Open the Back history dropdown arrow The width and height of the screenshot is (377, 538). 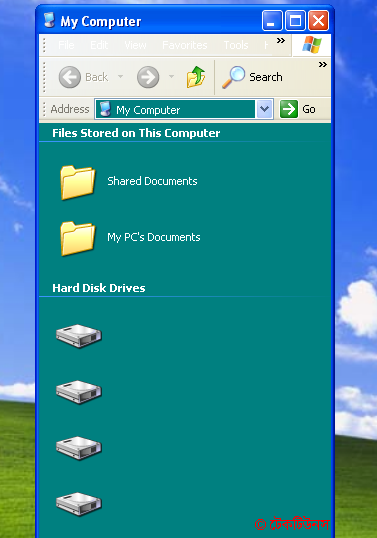point(120,77)
